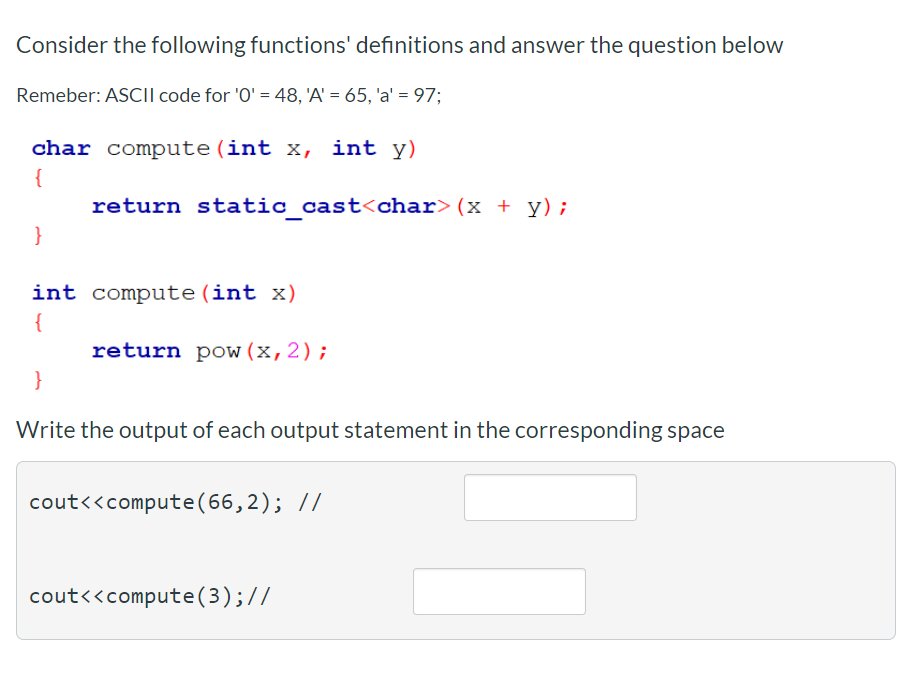Select the static_cast return statement
The width and height of the screenshot is (914, 673).
pyautogui.click(x=330, y=206)
